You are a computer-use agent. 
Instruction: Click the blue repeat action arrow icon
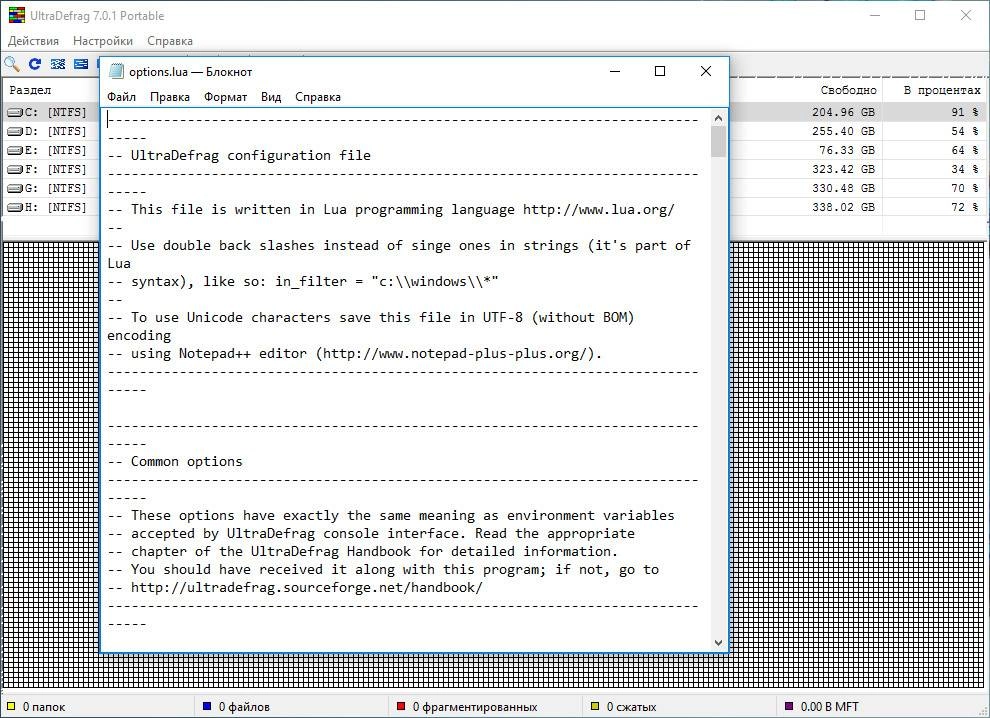(x=35, y=64)
